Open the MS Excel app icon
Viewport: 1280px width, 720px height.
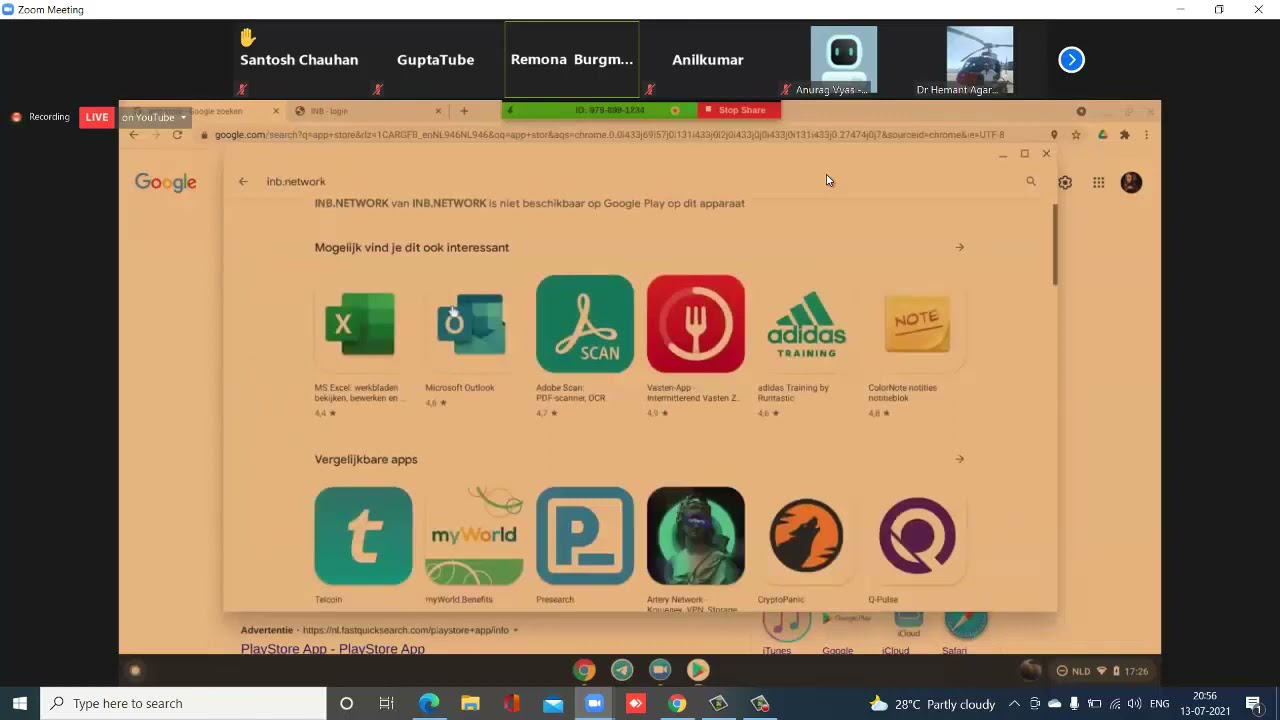(x=361, y=324)
